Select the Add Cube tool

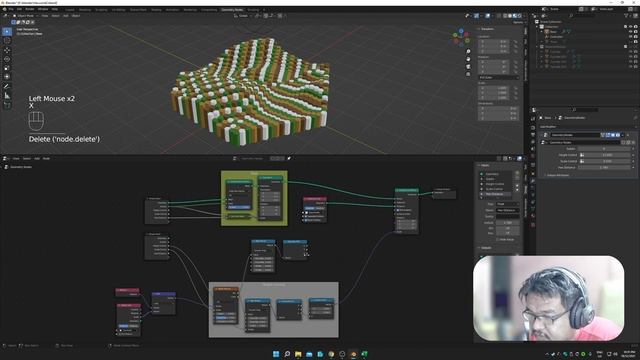tap(7, 105)
